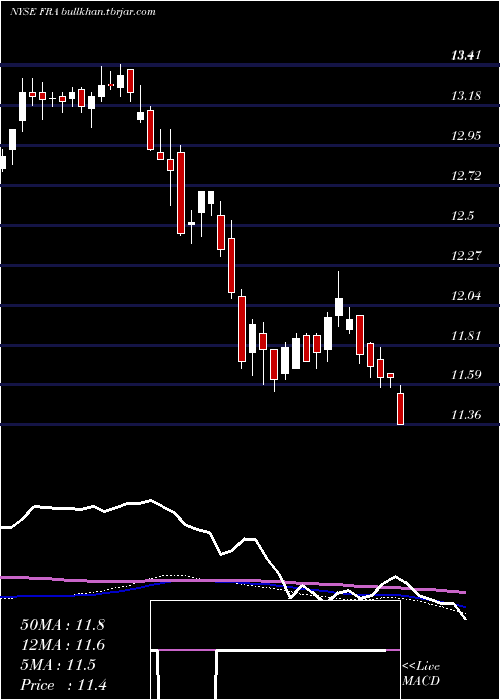Viewport: 500px width, 700px height.
Task: Click the 12.95 price axis label
Action: point(466,136)
